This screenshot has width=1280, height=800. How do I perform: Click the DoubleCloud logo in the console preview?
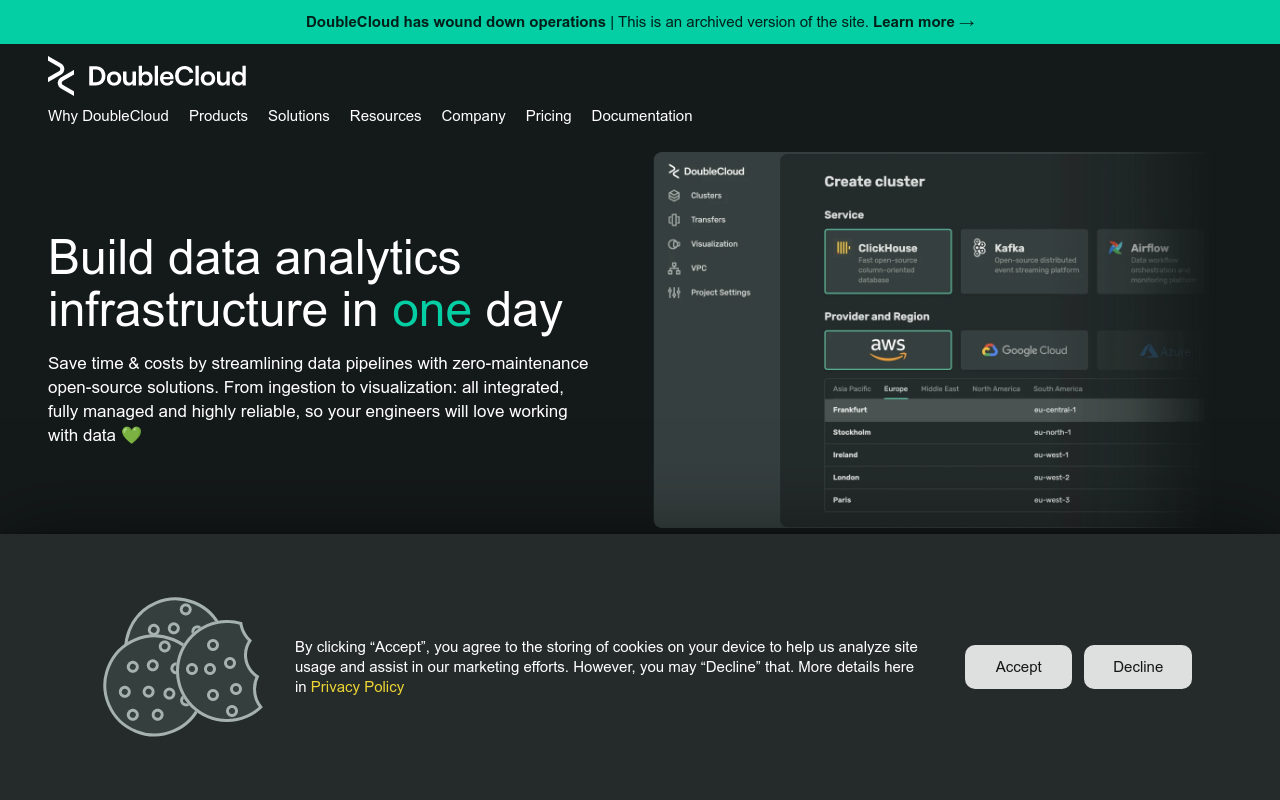(x=706, y=171)
